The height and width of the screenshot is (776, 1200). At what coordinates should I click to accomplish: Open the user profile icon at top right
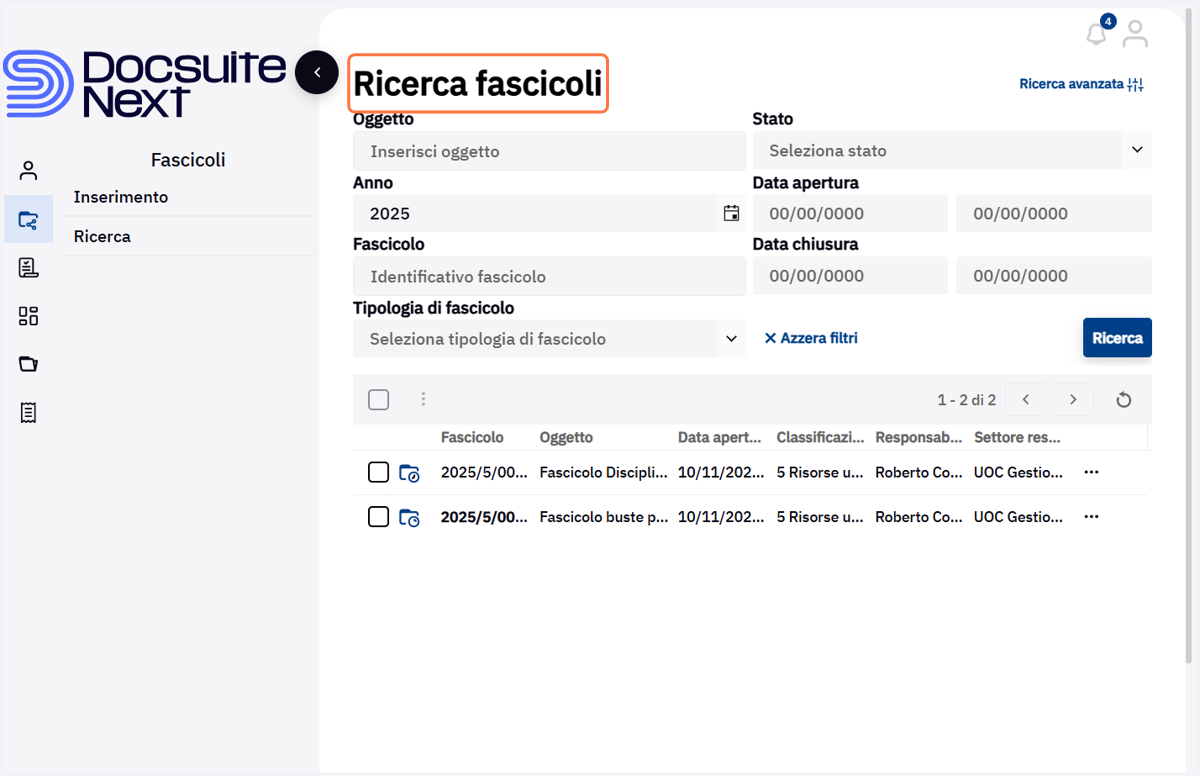(1135, 34)
